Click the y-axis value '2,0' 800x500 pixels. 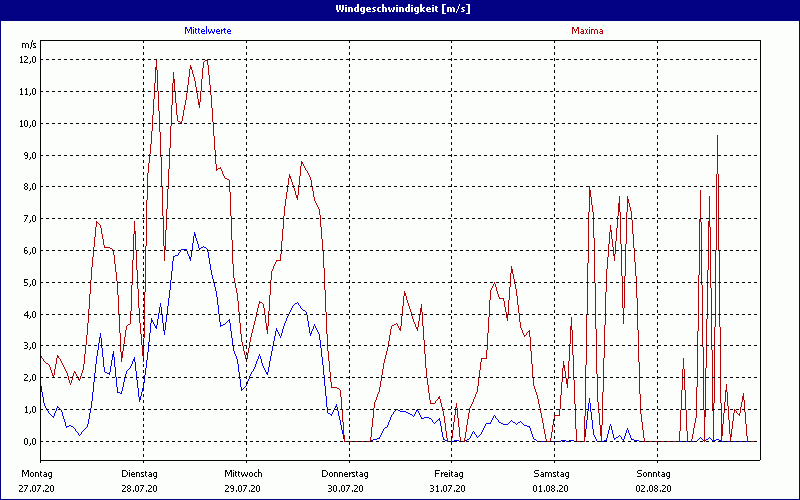coord(30,378)
